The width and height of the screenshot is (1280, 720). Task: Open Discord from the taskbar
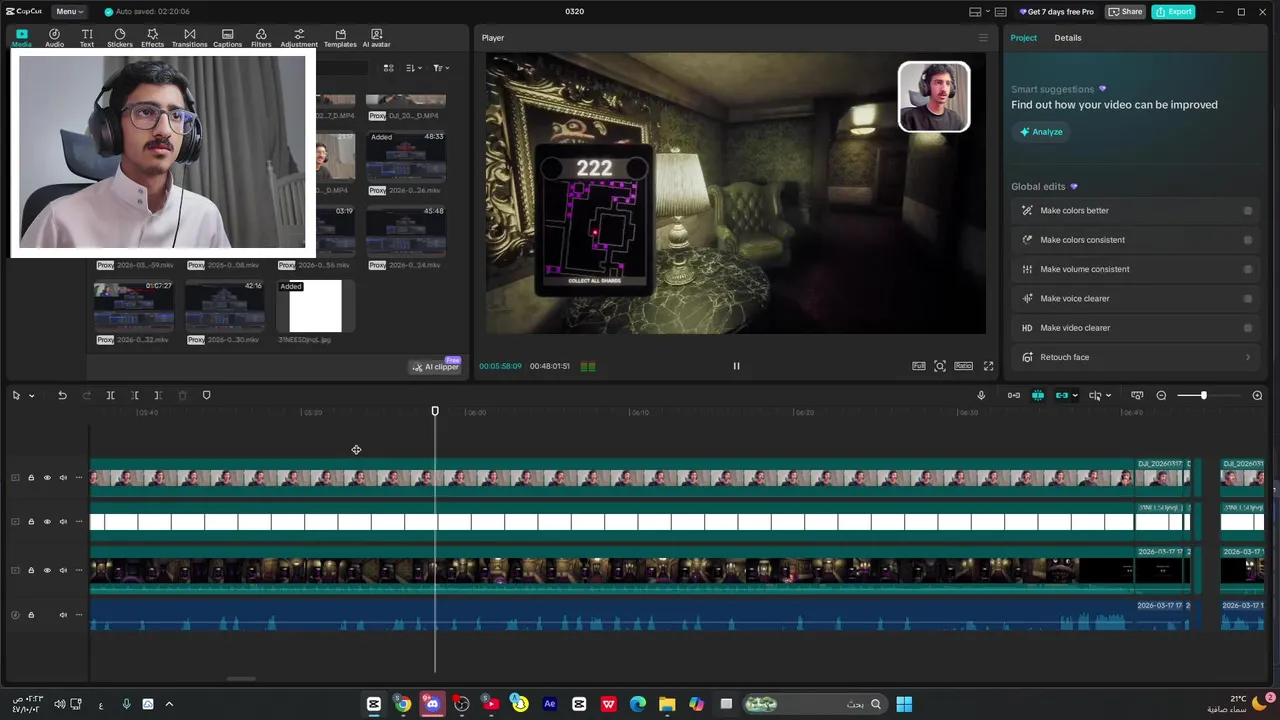coord(432,704)
